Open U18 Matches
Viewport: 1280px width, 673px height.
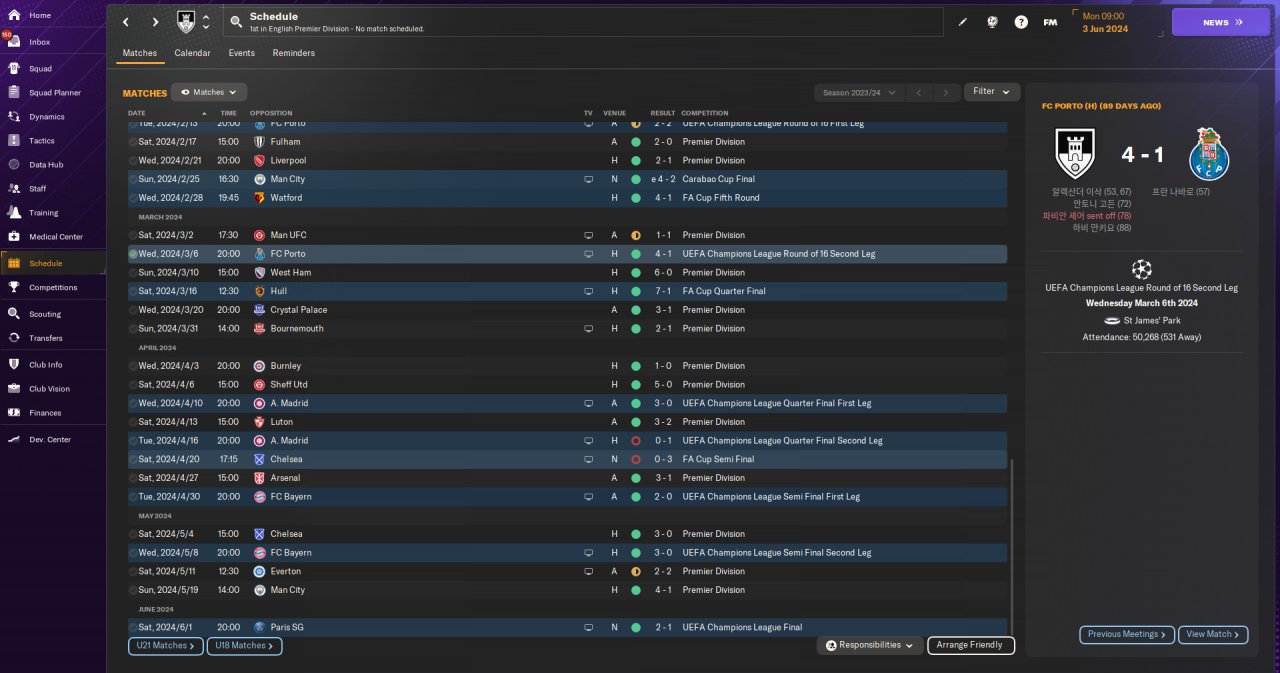point(245,646)
